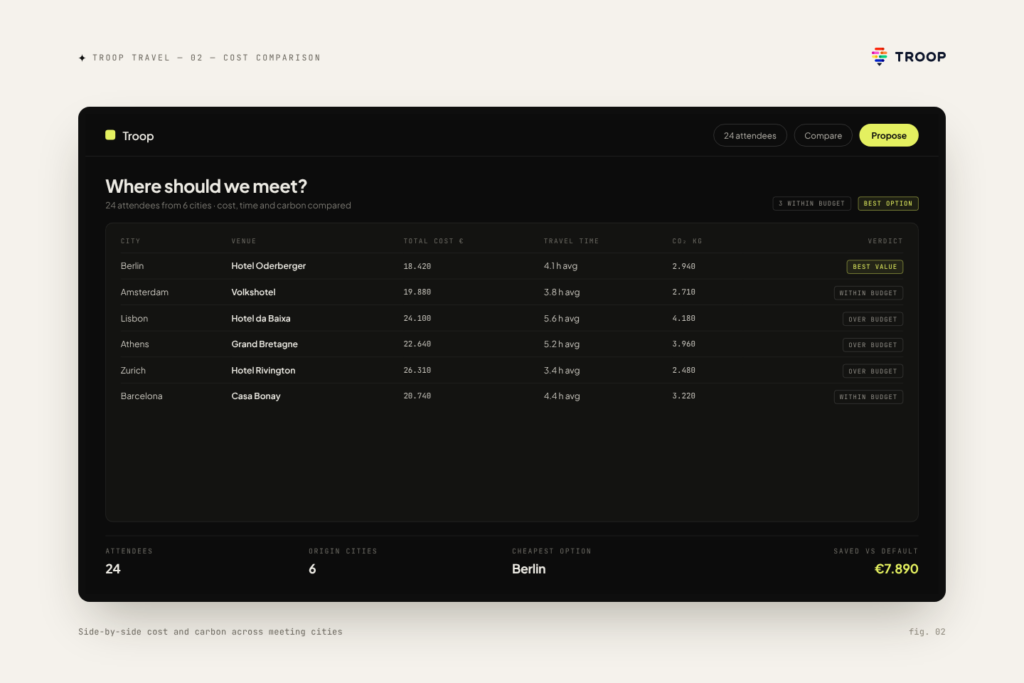Select the Best Option filter badge
The width and height of the screenshot is (1024, 683).
click(888, 204)
